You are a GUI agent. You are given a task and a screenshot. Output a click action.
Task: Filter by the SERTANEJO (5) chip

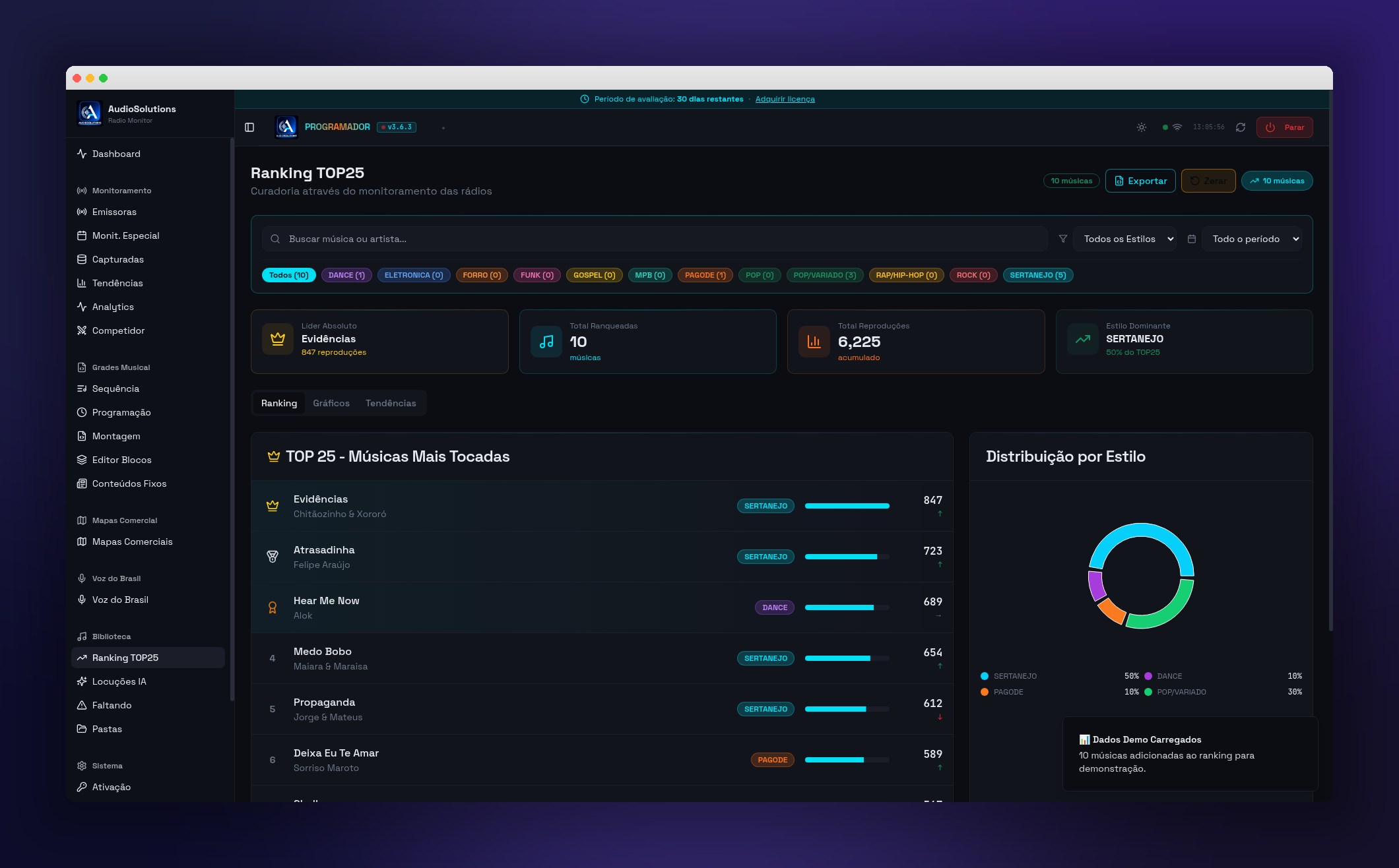click(1038, 275)
